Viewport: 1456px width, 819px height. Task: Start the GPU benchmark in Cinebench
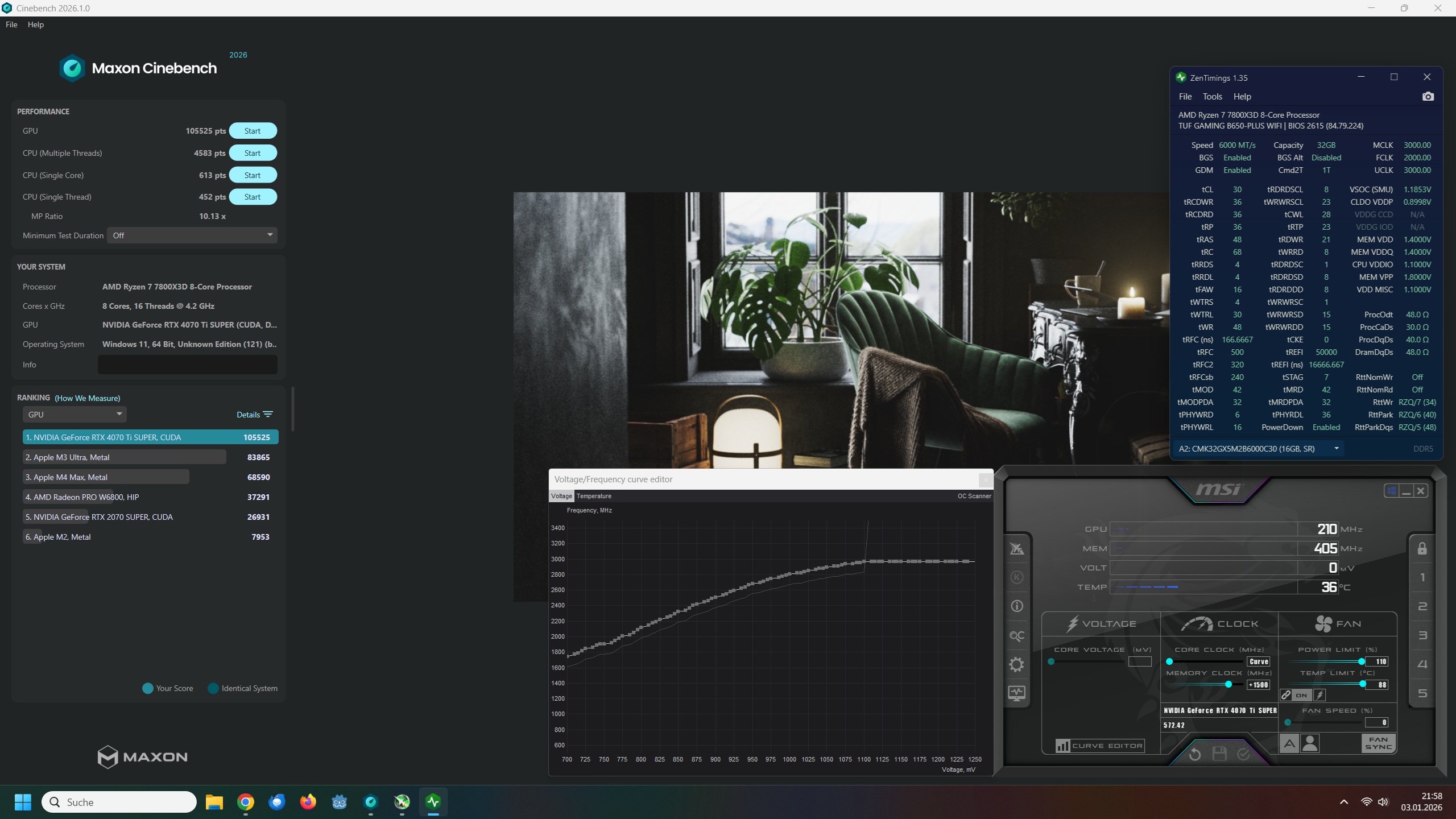(253, 130)
